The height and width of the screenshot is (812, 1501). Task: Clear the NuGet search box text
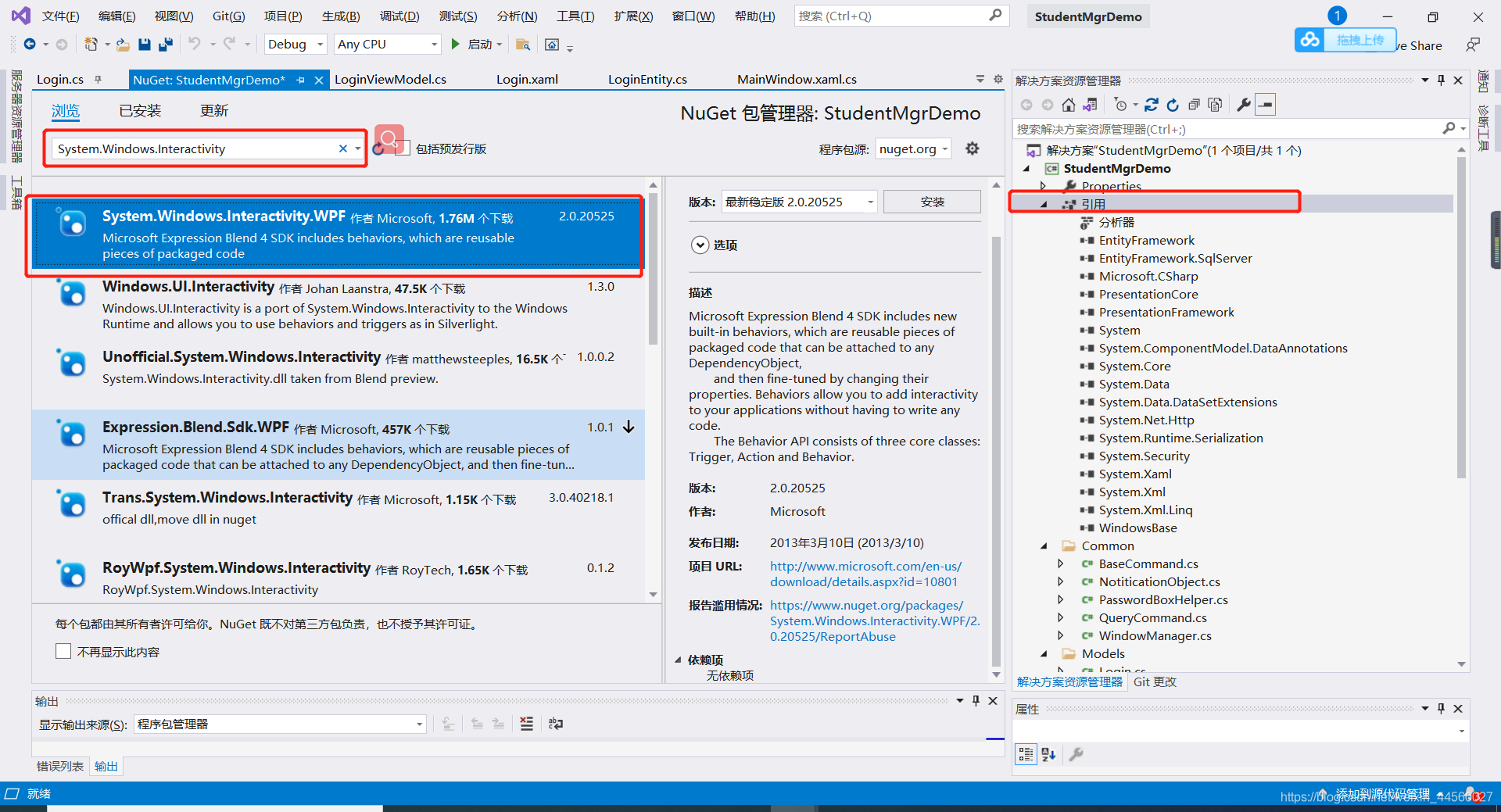pyautogui.click(x=342, y=148)
